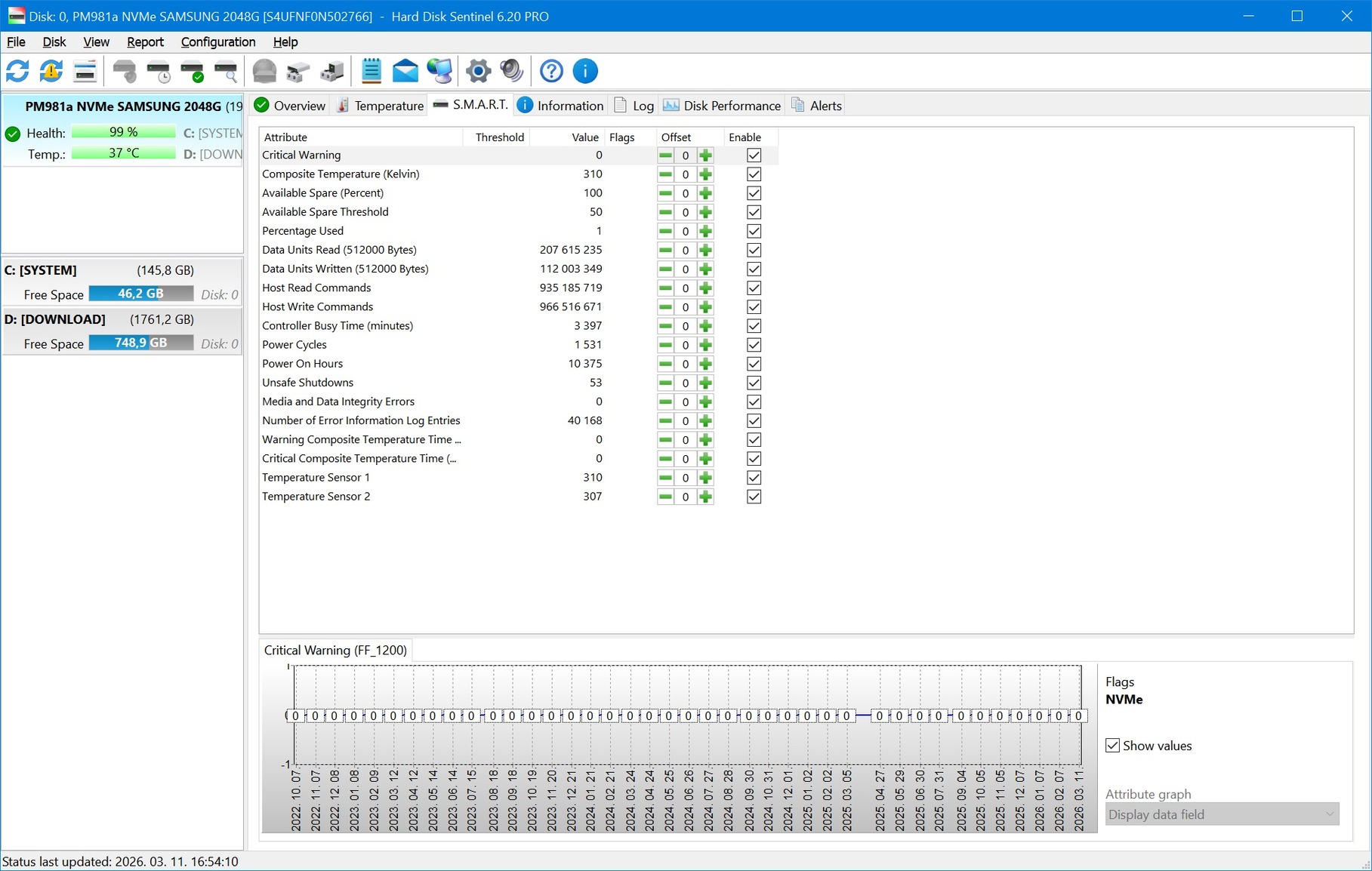Click minus offset for Percentage Used

665,231
